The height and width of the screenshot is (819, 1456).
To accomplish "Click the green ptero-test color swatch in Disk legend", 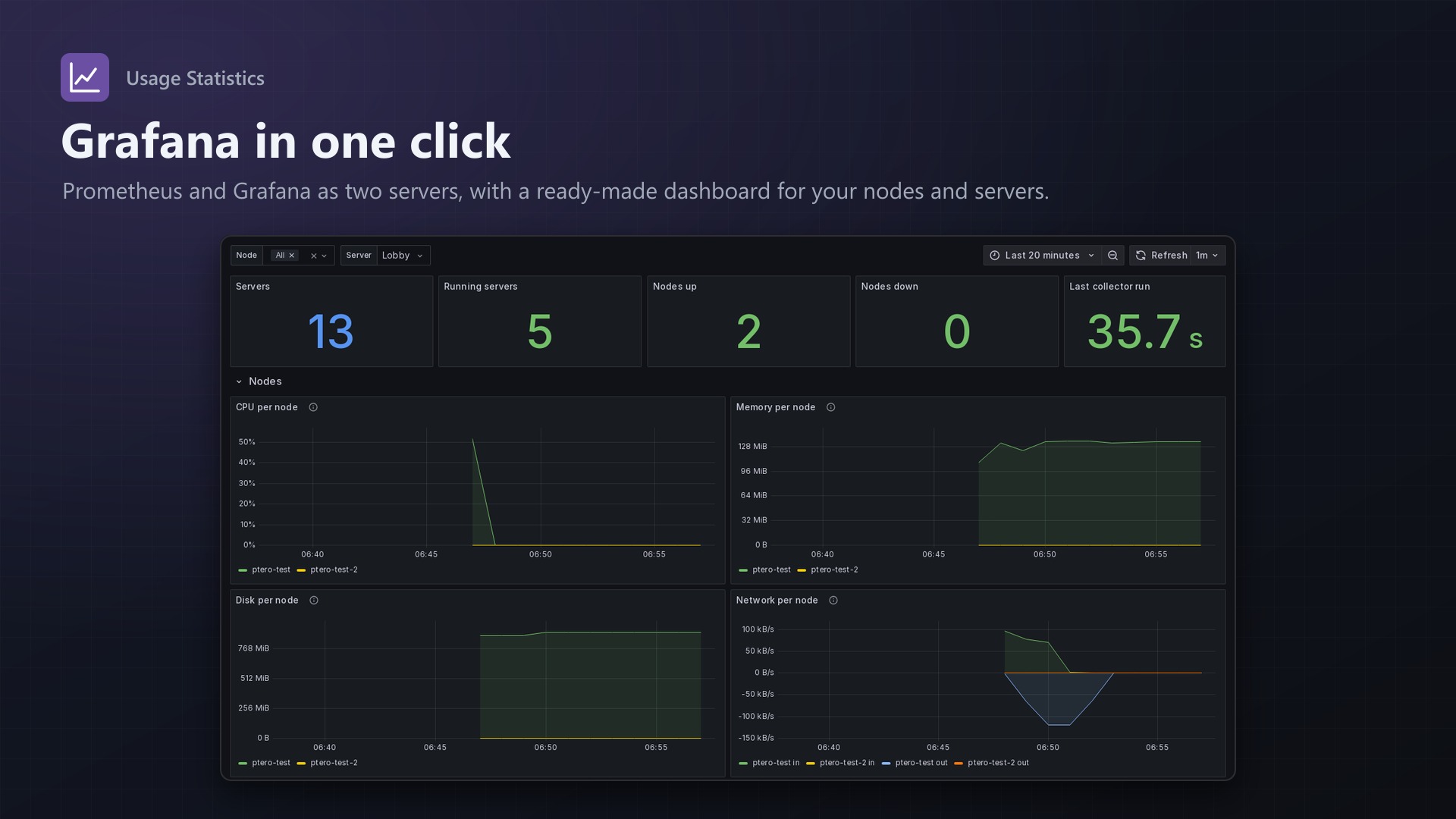I will pos(243,764).
